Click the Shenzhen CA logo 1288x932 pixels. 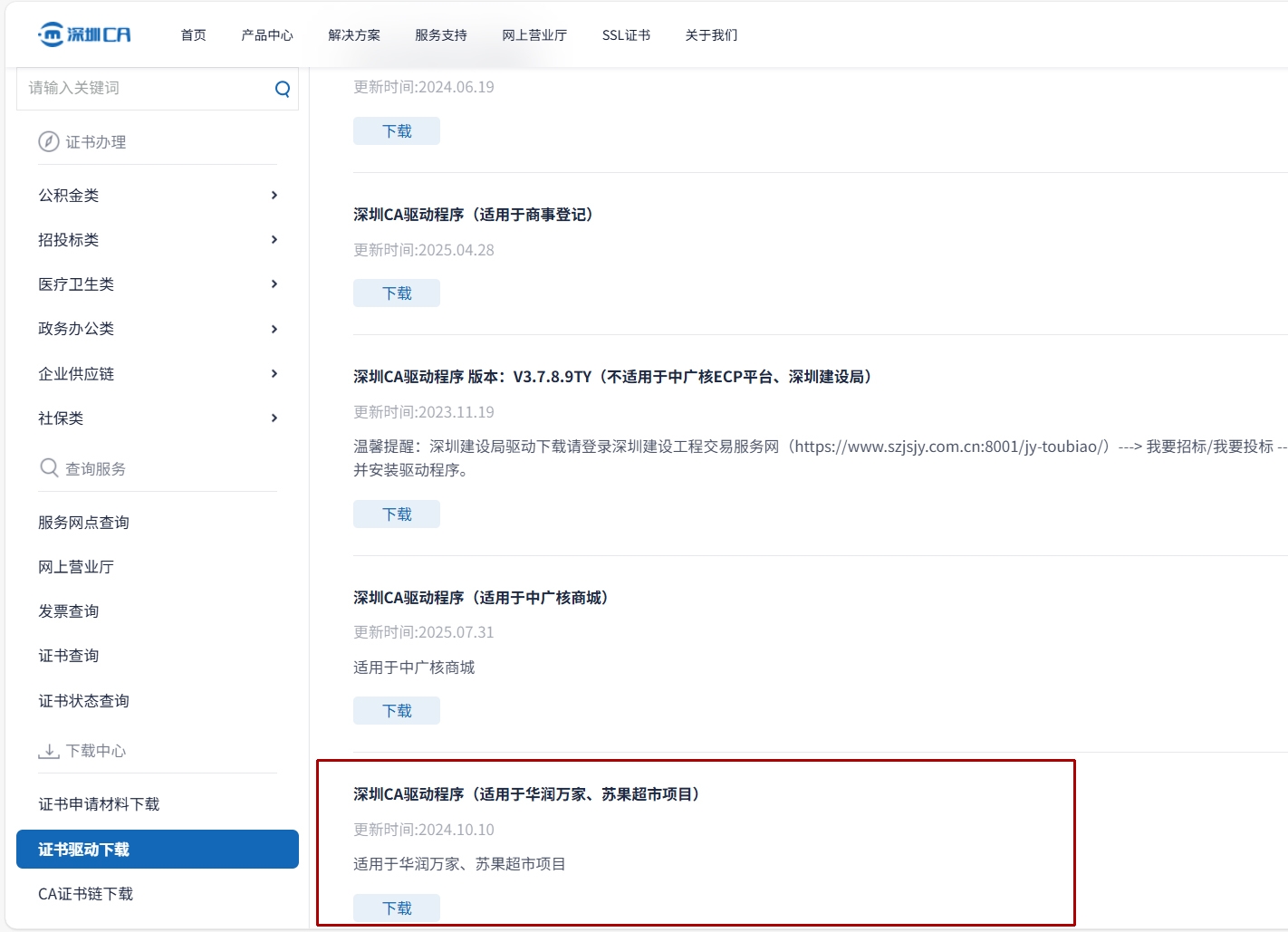coord(84,34)
